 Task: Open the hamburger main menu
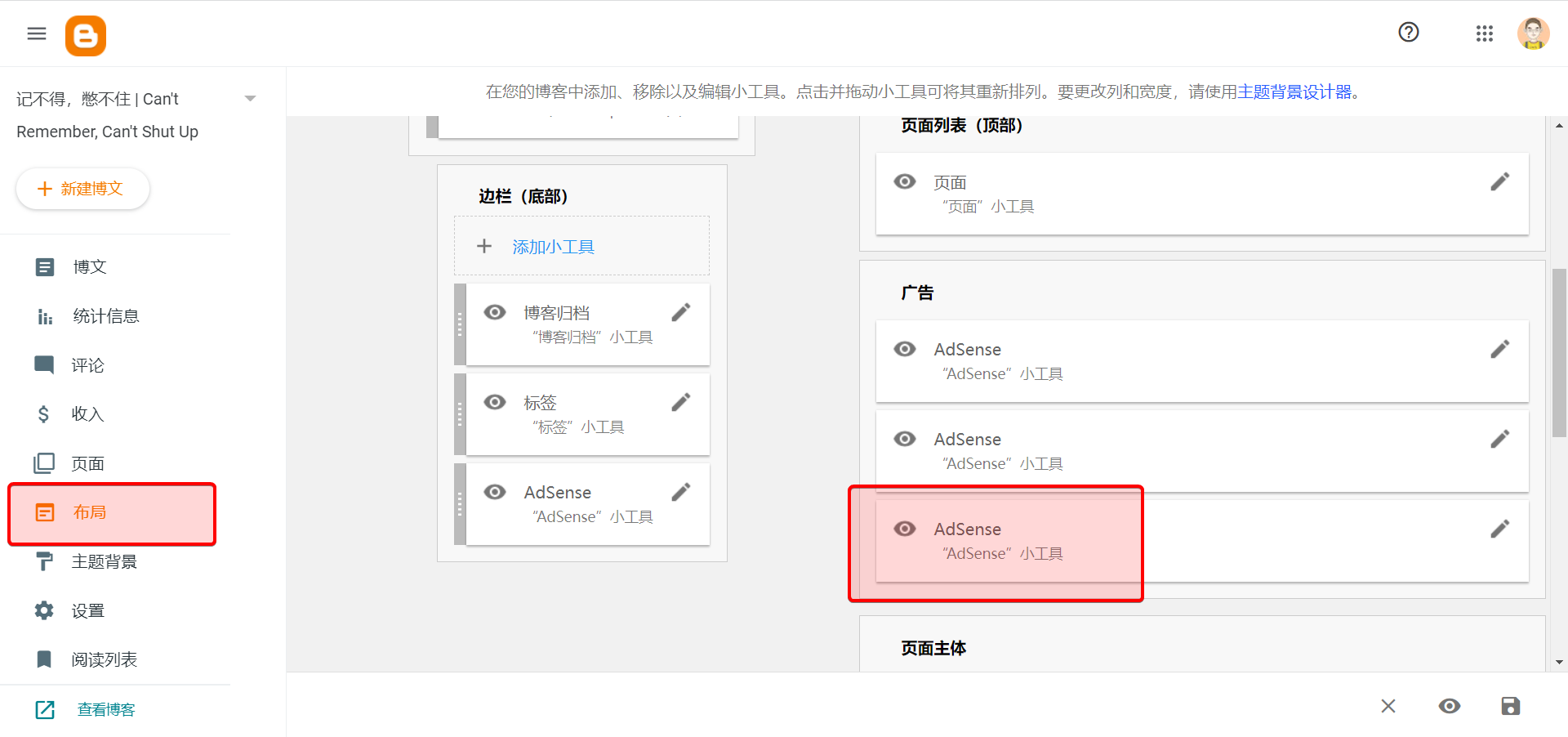(37, 33)
